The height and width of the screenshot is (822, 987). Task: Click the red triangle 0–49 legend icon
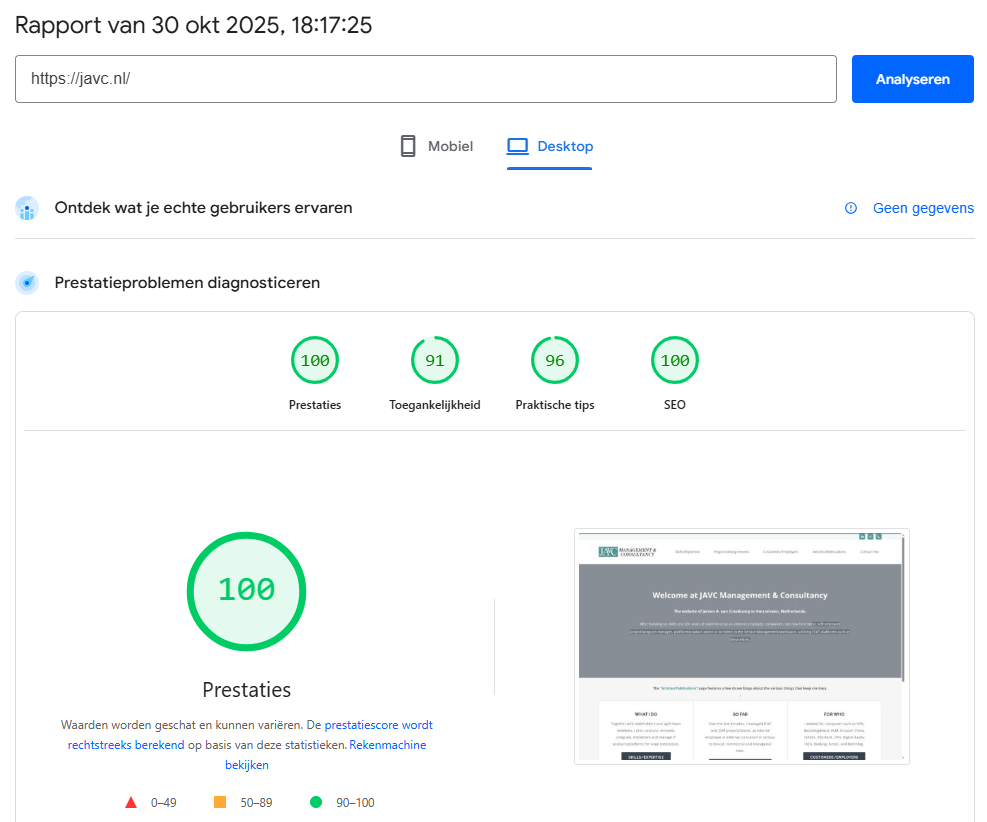(x=130, y=802)
